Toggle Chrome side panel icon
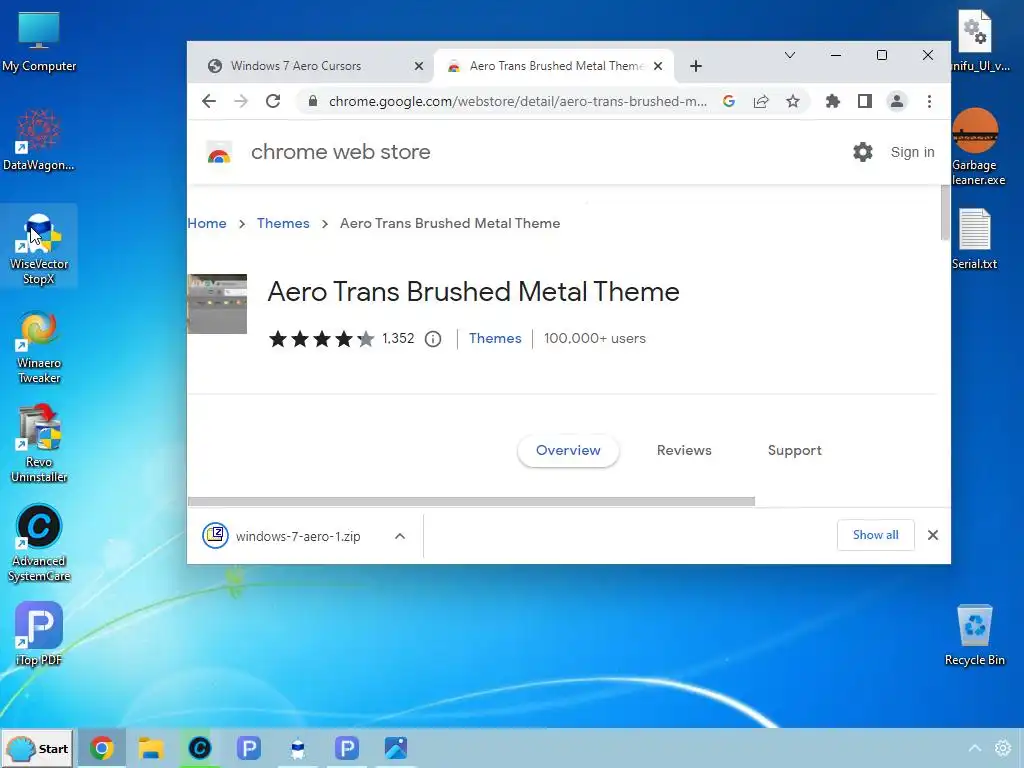Image resolution: width=1024 pixels, height=768 pixels. coord(865,101)
